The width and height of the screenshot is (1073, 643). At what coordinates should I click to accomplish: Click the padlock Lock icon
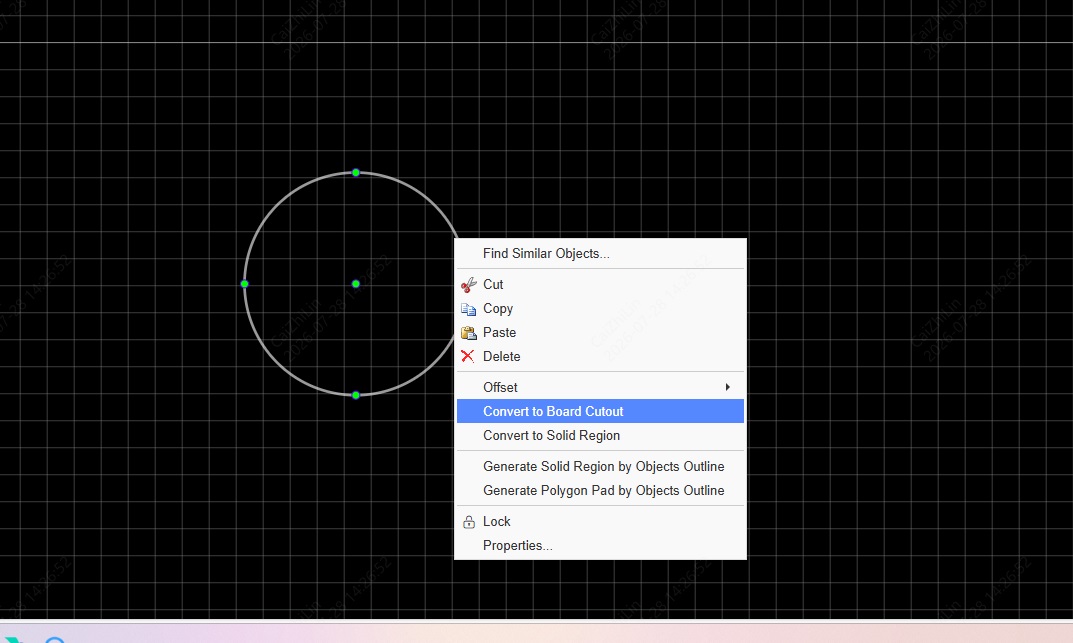(469, 522)
